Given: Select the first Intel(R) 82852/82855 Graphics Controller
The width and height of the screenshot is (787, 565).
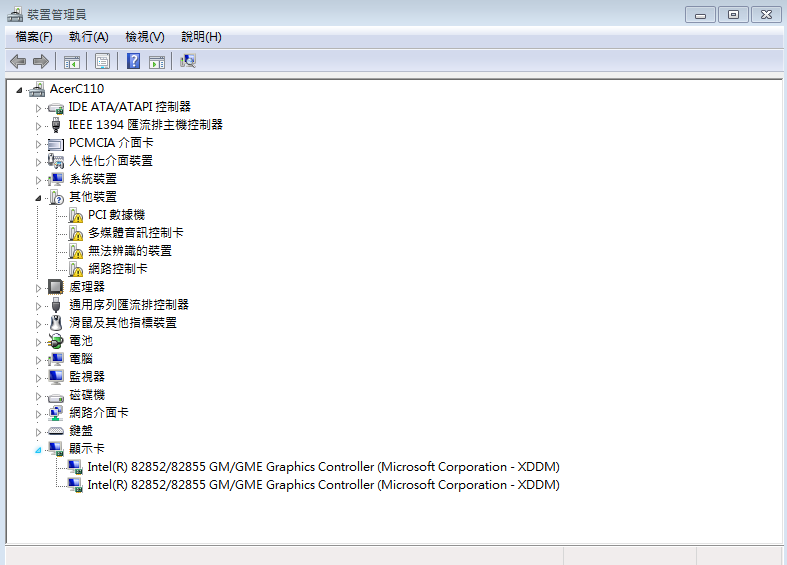Looking at the screenshot, I should (x=323, y=467).
